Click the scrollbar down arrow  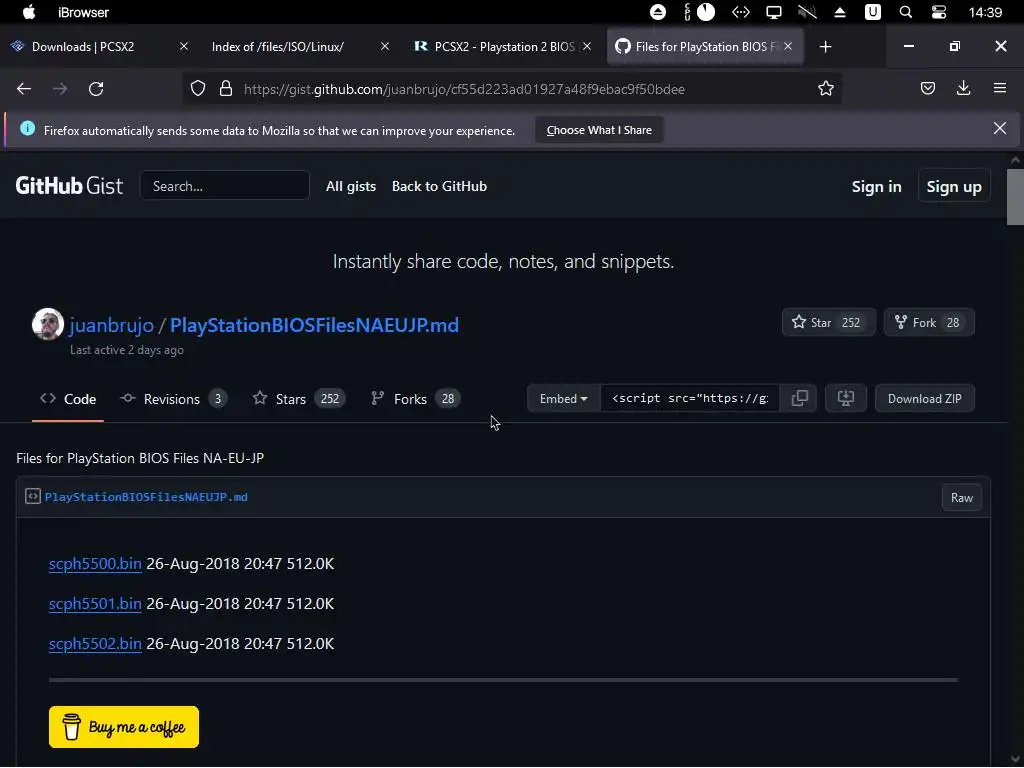pos(1015,759)
